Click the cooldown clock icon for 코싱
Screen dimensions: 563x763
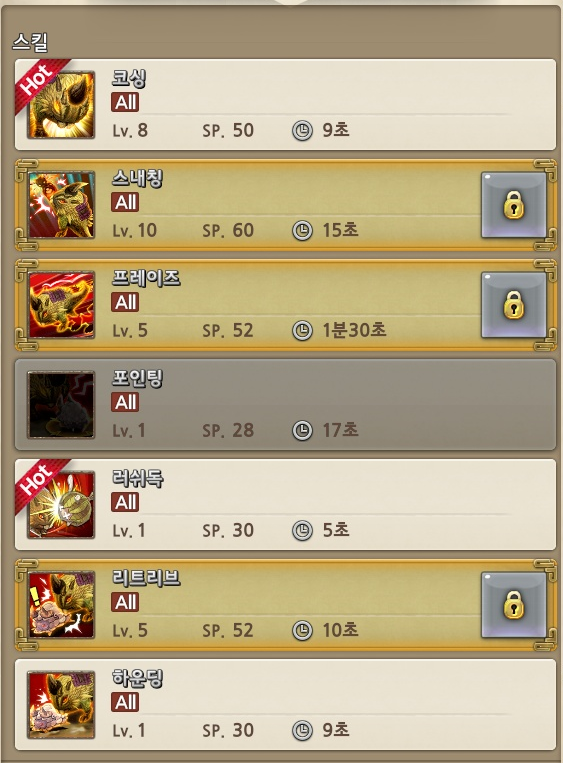point(302,130)
